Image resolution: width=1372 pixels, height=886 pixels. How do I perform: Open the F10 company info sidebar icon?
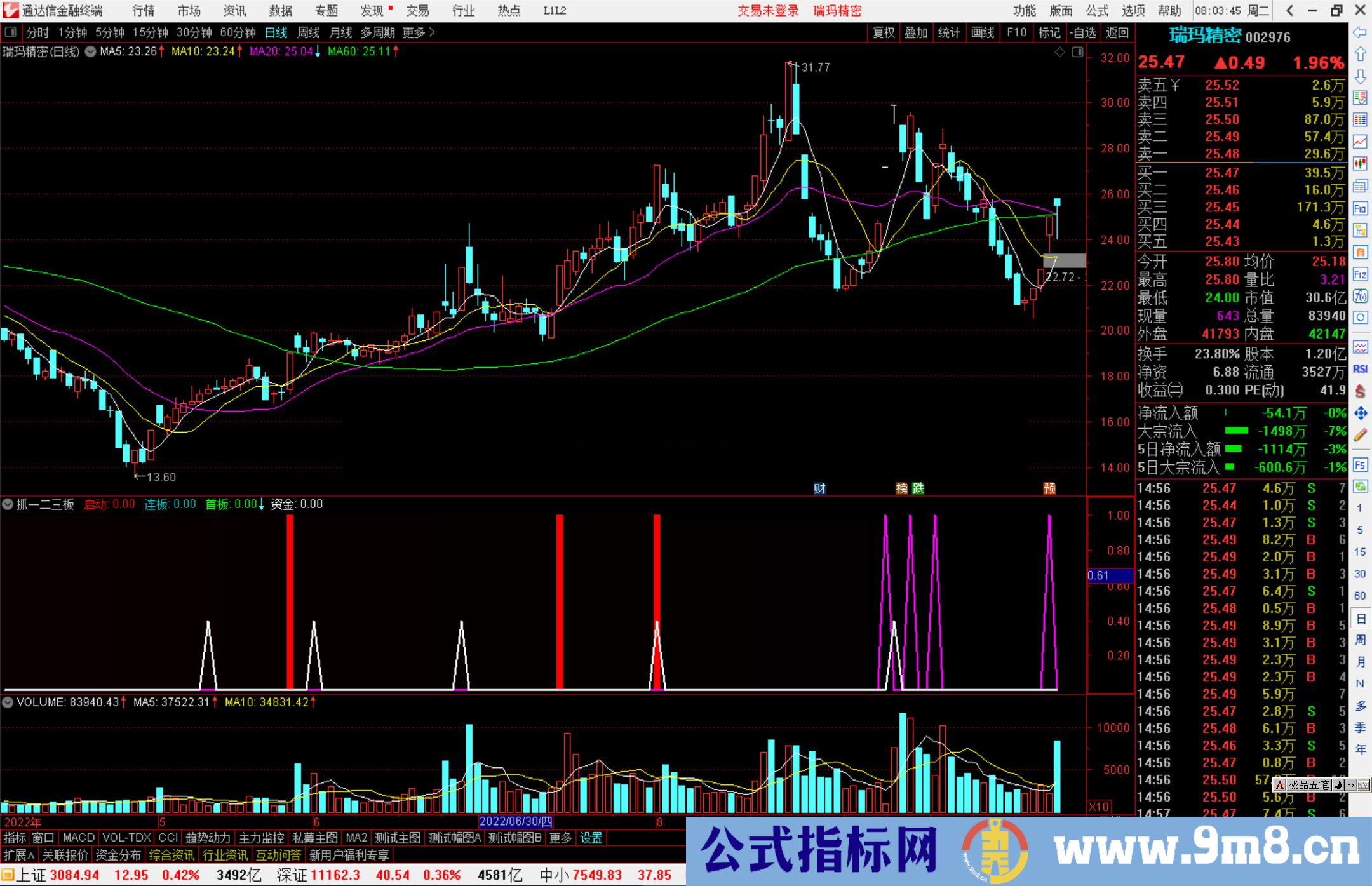point(1360,208)
